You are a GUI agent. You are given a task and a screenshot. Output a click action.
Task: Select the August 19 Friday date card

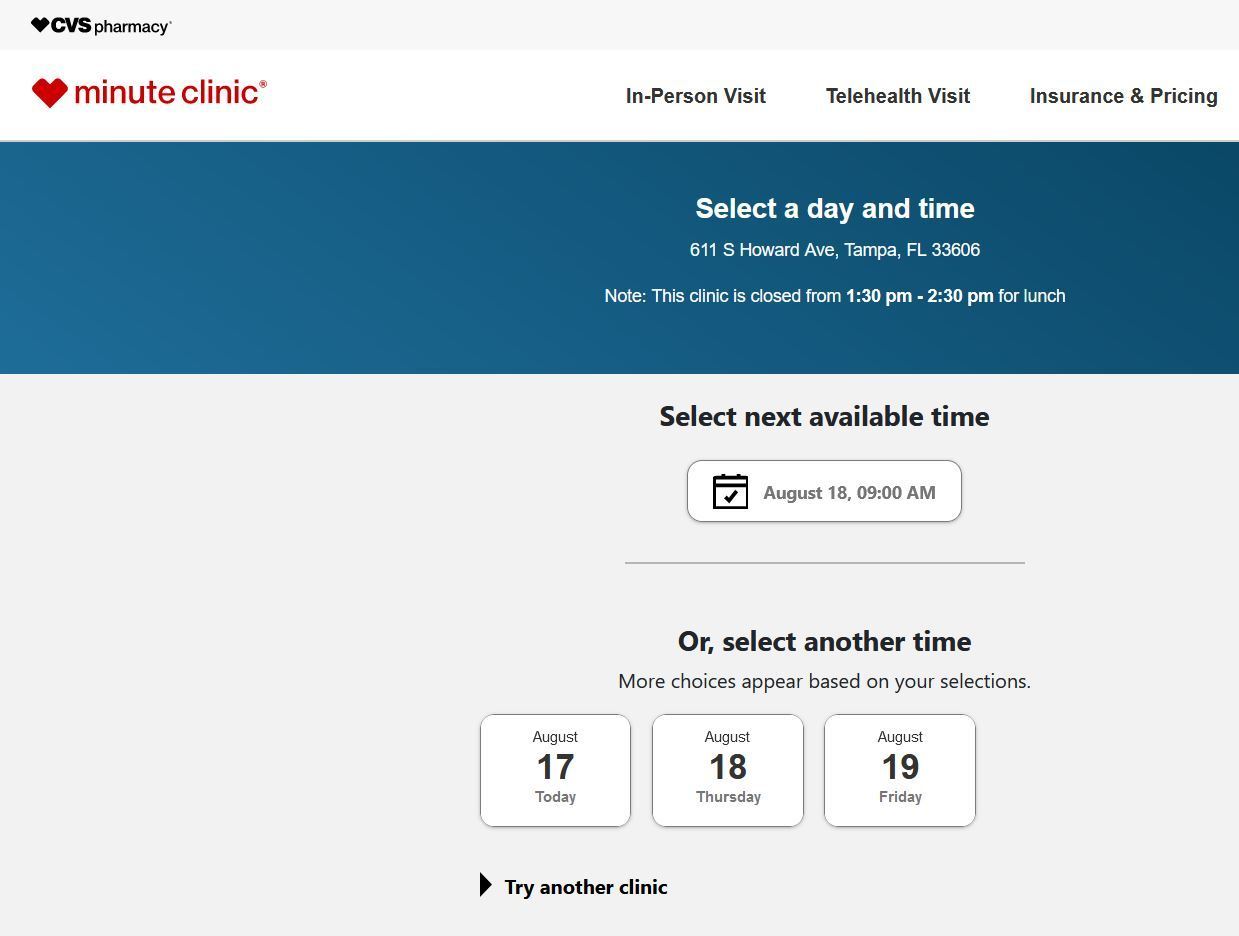pos(899,770)
